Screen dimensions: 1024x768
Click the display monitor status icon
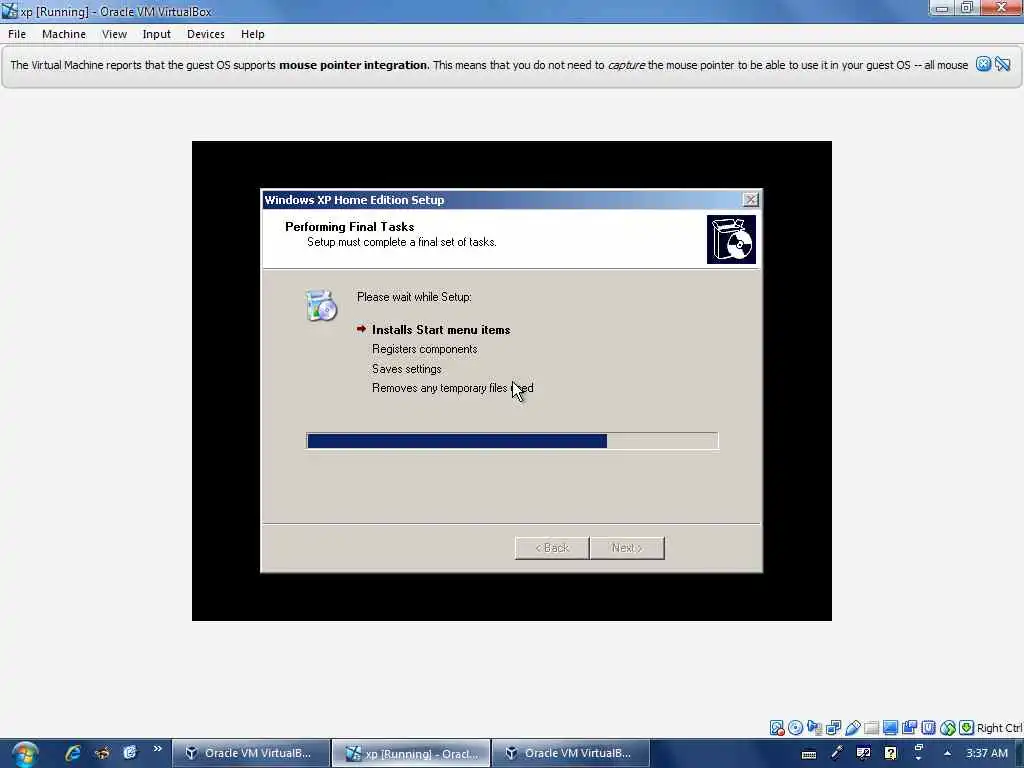click(x=890, y=728)
